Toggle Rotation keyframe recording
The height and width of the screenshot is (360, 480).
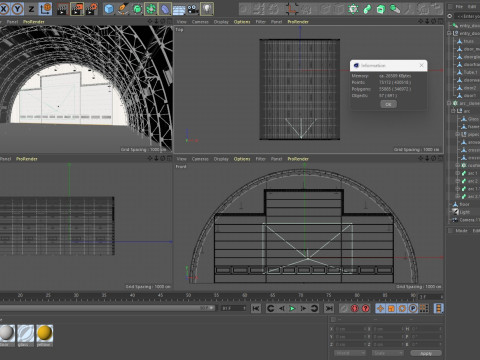click(x=402, y=308)
